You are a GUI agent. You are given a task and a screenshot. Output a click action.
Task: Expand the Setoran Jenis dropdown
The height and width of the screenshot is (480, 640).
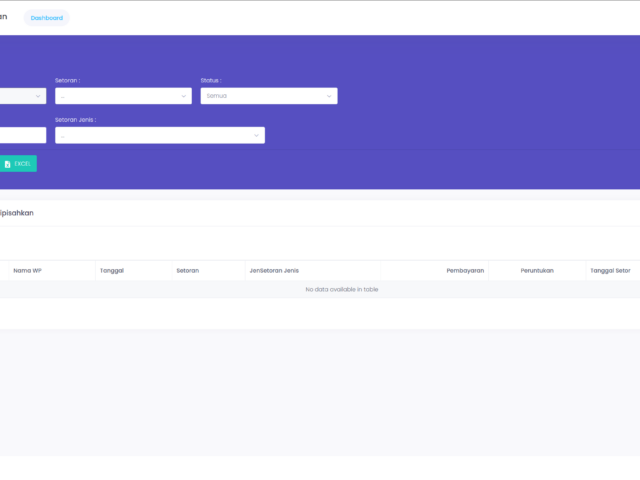point(160,135)
